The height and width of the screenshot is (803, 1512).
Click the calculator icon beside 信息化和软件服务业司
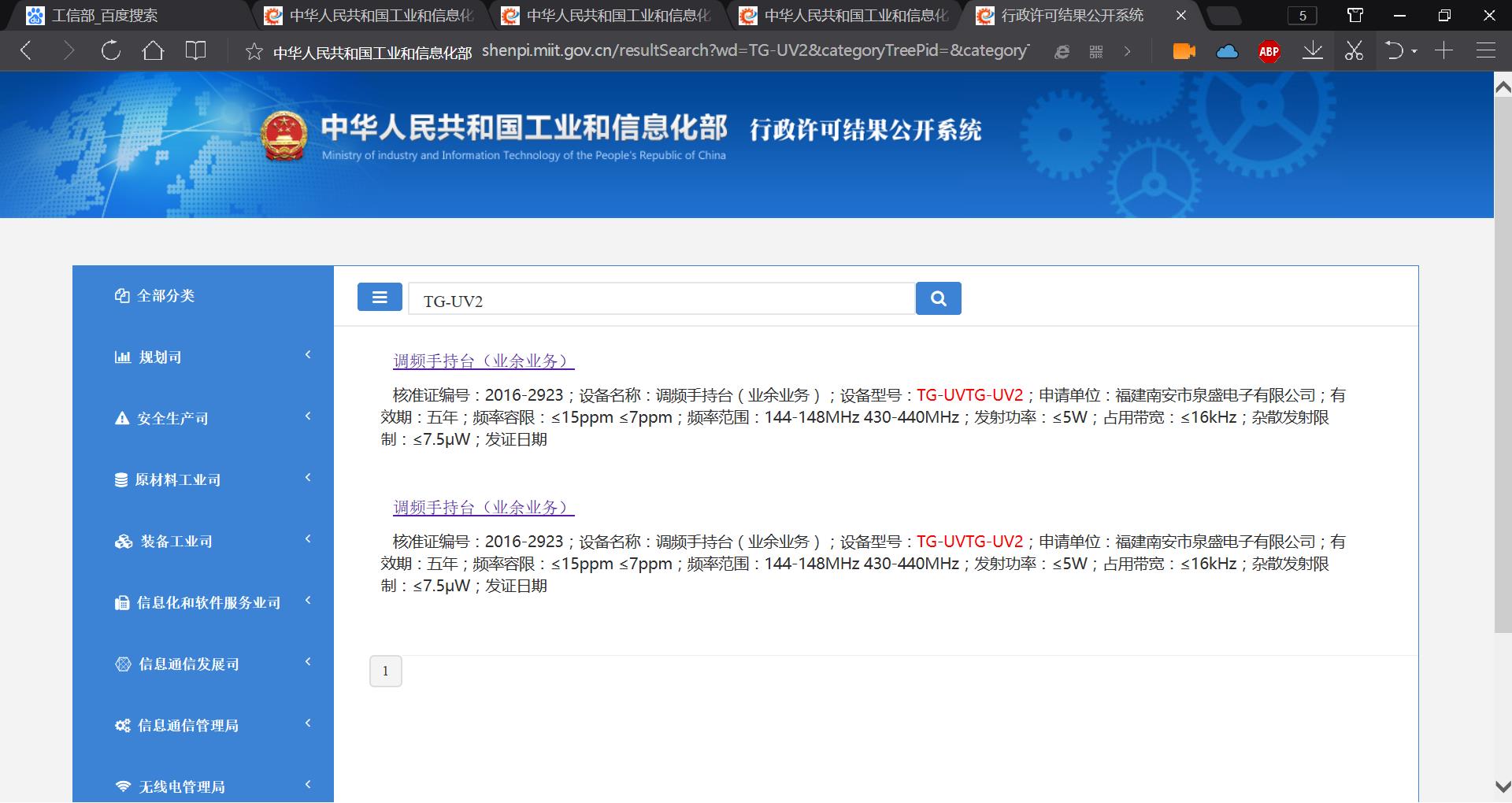[x=122, y=603]
